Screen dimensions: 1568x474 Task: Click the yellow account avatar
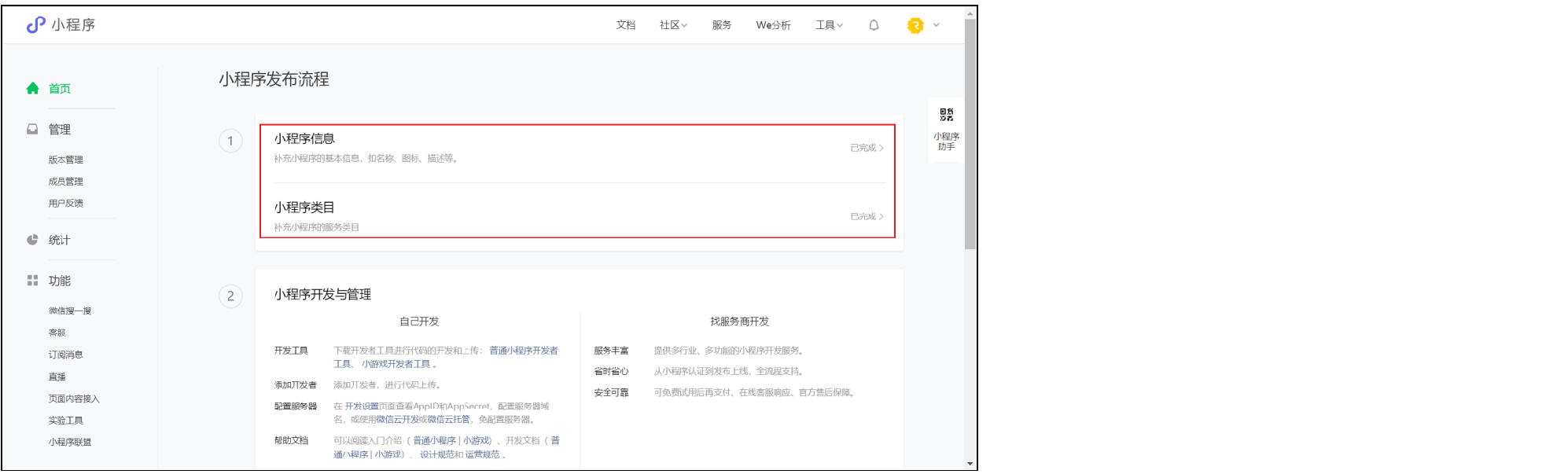tap(915, 25)
